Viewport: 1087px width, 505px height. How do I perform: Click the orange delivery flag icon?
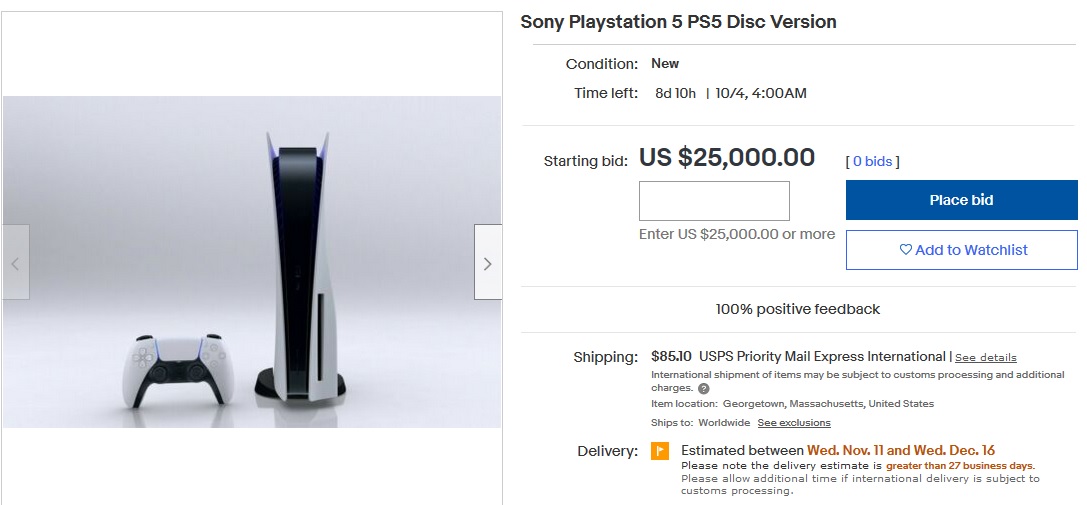coord(660,451)
